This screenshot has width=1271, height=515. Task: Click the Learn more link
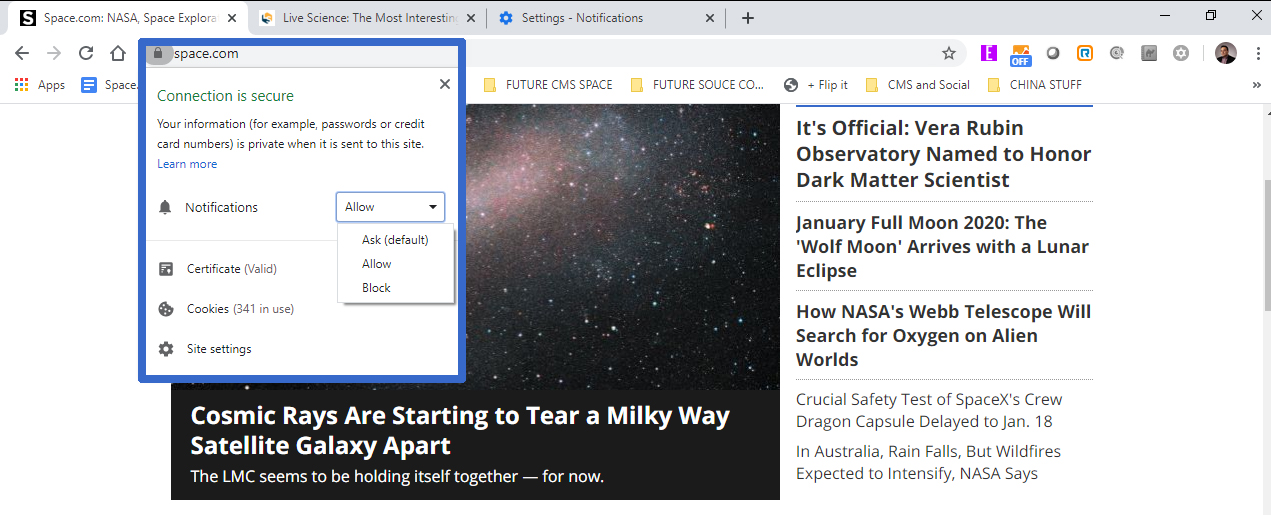pos(187,164)
